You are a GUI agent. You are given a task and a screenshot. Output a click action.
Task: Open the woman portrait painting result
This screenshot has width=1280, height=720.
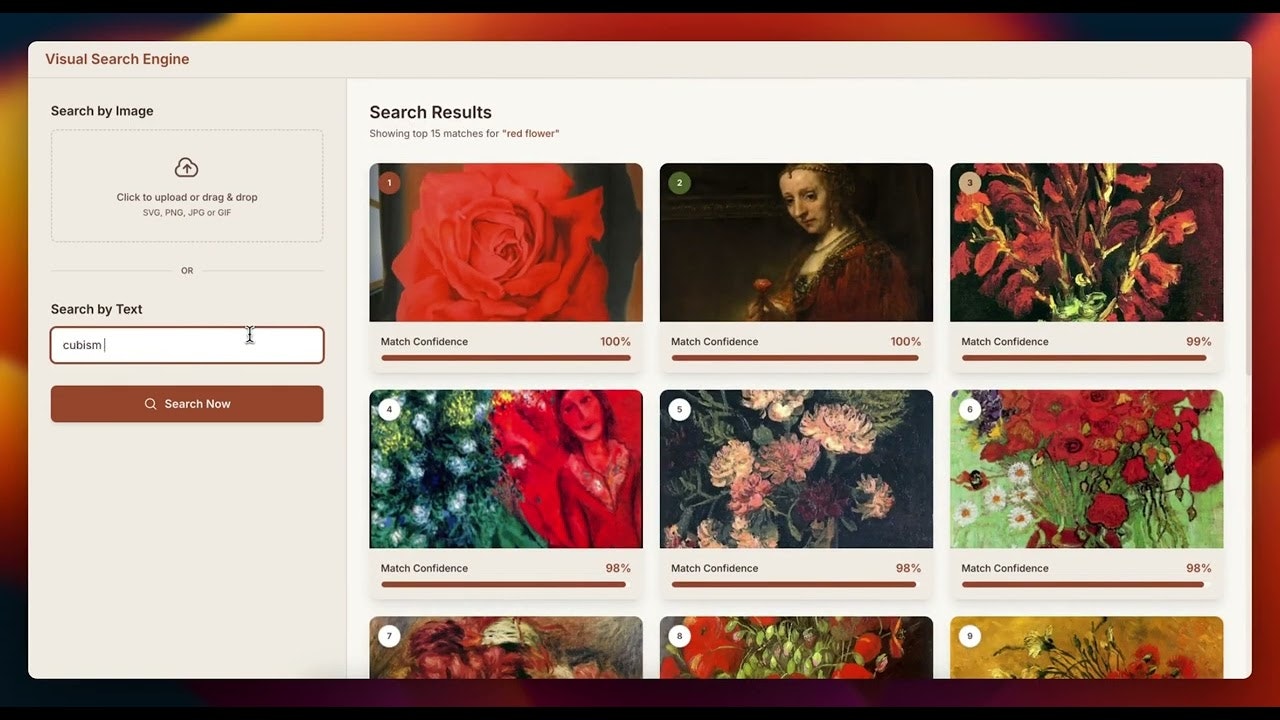pyautogui.click(x=796, y=243)
